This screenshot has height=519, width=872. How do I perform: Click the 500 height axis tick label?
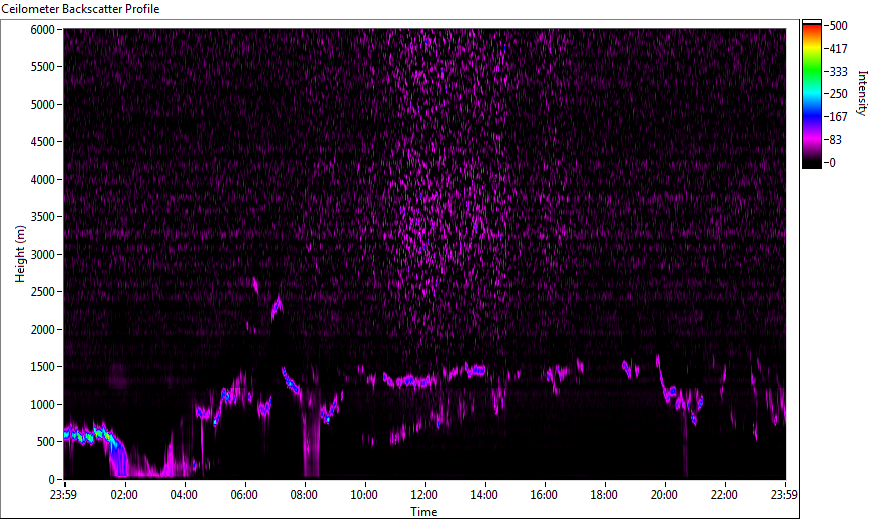click(x=46, y=442)
